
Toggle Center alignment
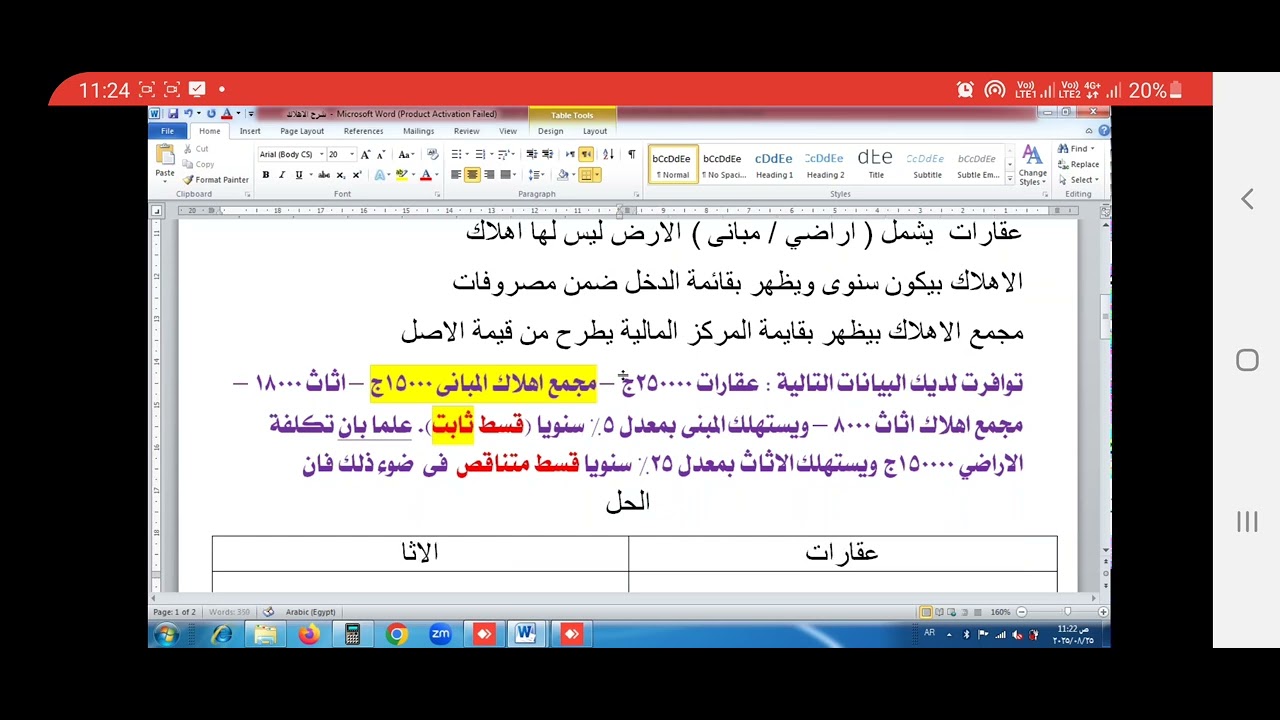472,175
